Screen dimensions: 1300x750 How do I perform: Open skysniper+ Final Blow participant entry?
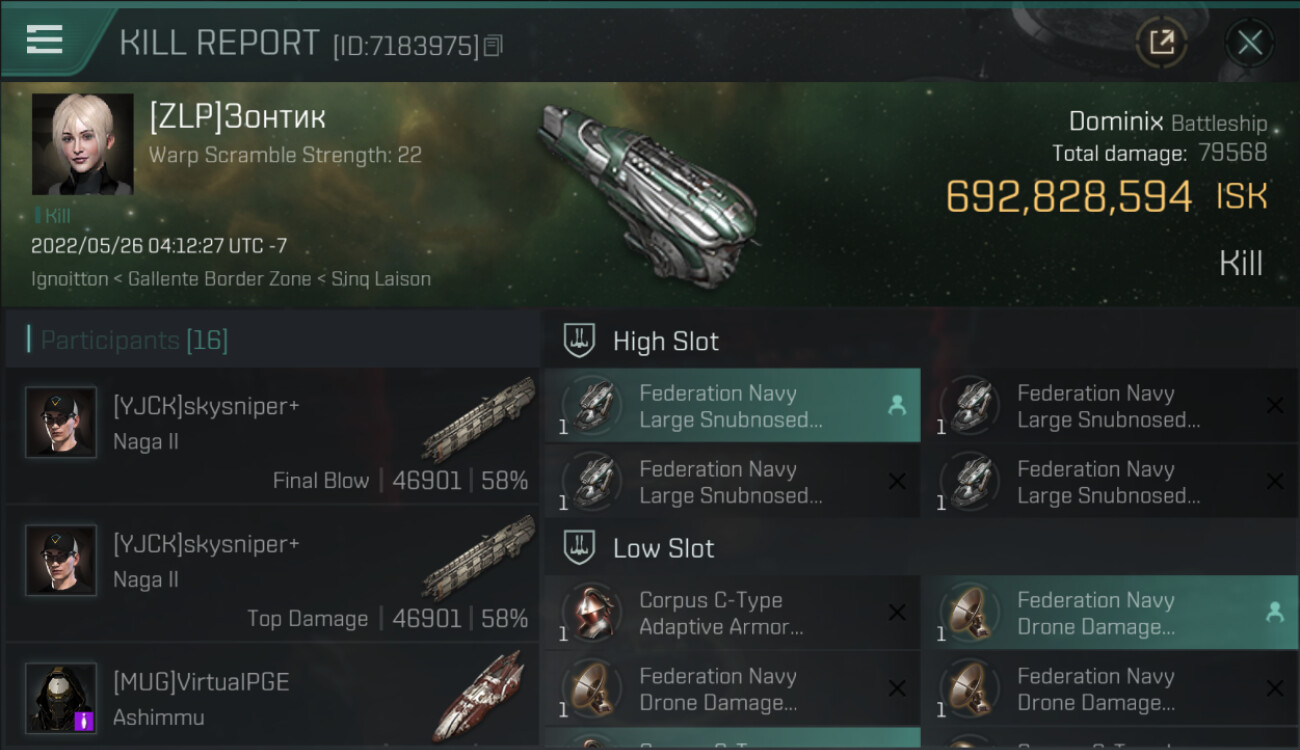point(272,436)
